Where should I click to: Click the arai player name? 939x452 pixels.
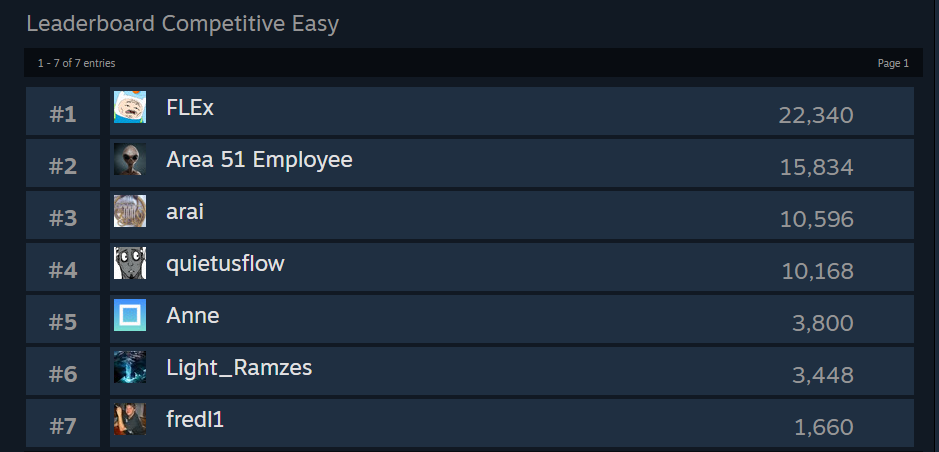coord(185,212)
